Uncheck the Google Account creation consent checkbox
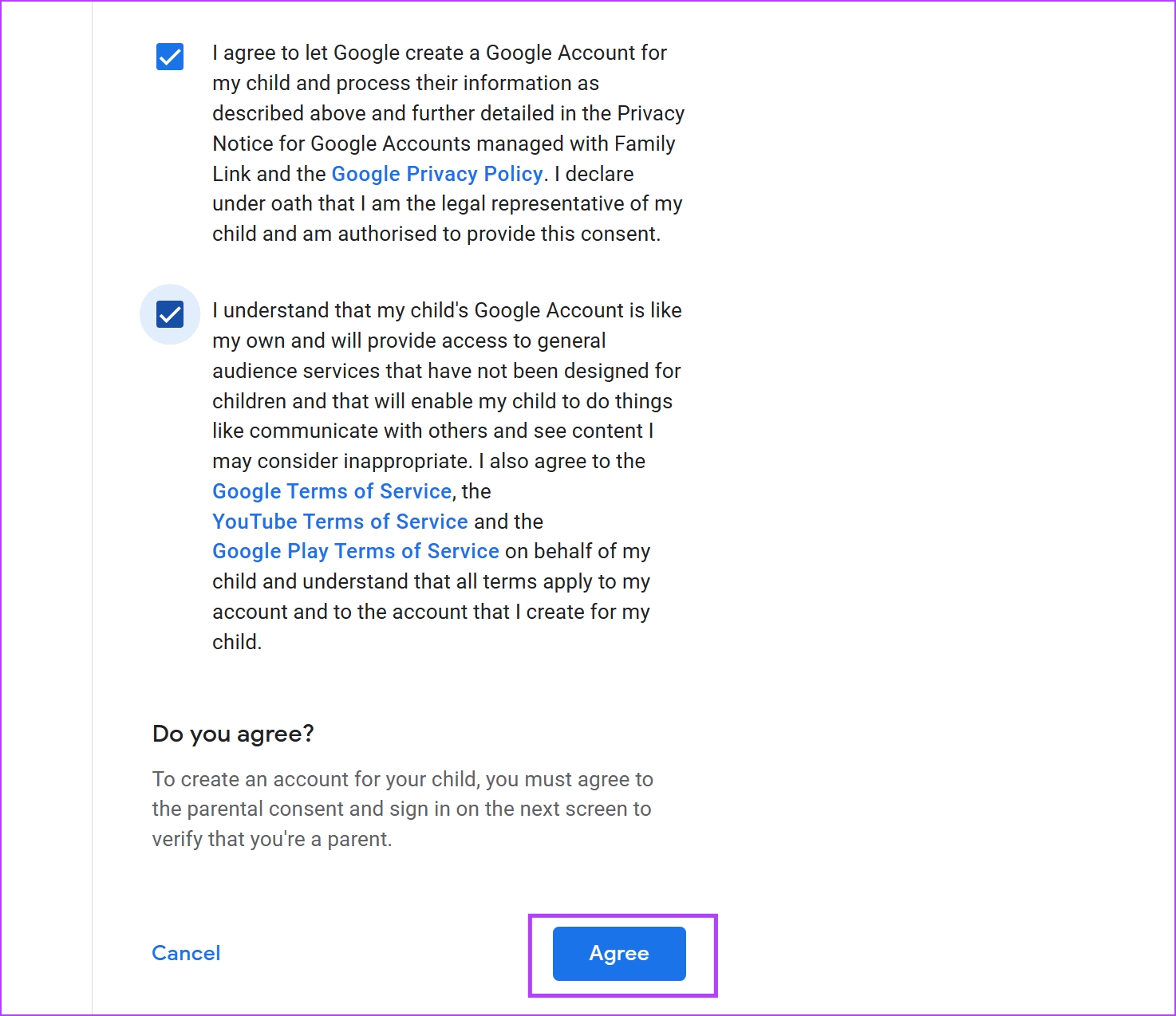Image resolution: width=1176 pixels, height=1016 pixels. (170, 57)
